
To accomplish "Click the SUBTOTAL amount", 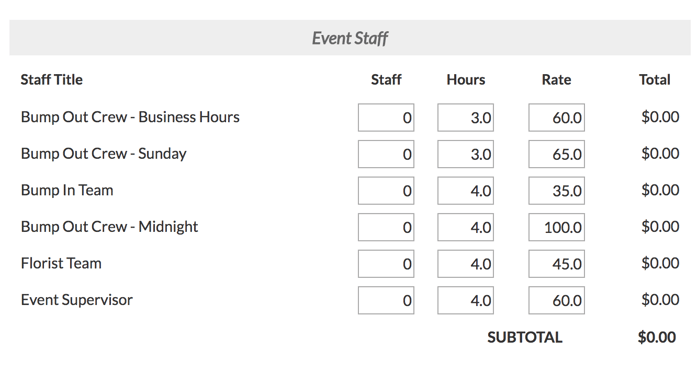I will (657, 337).
